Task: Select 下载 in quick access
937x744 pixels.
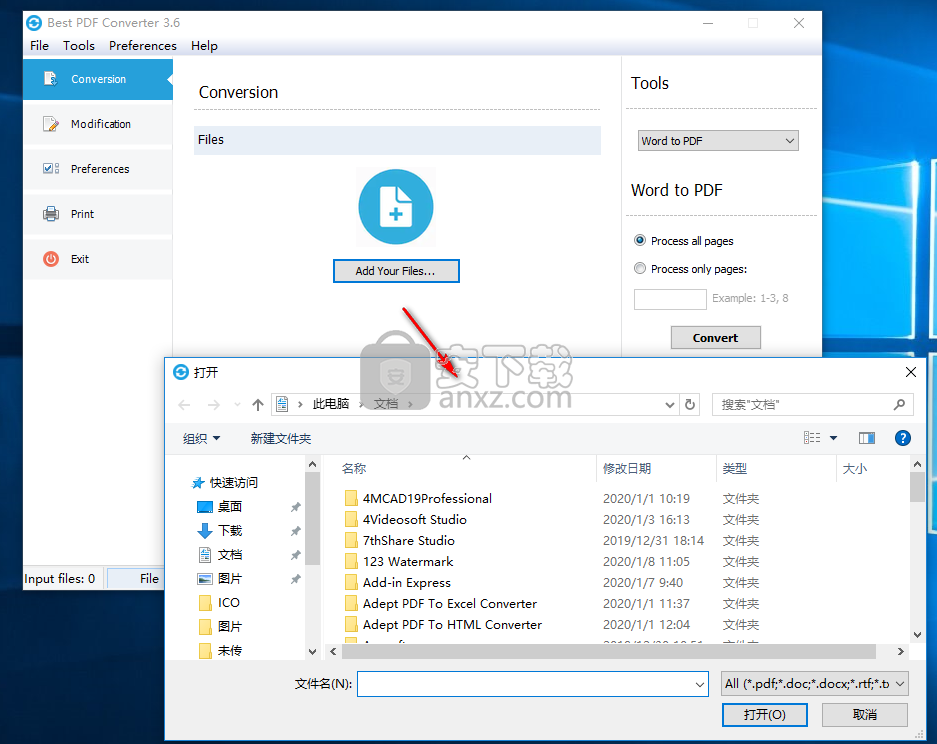Action: click(x=229, y=531)
